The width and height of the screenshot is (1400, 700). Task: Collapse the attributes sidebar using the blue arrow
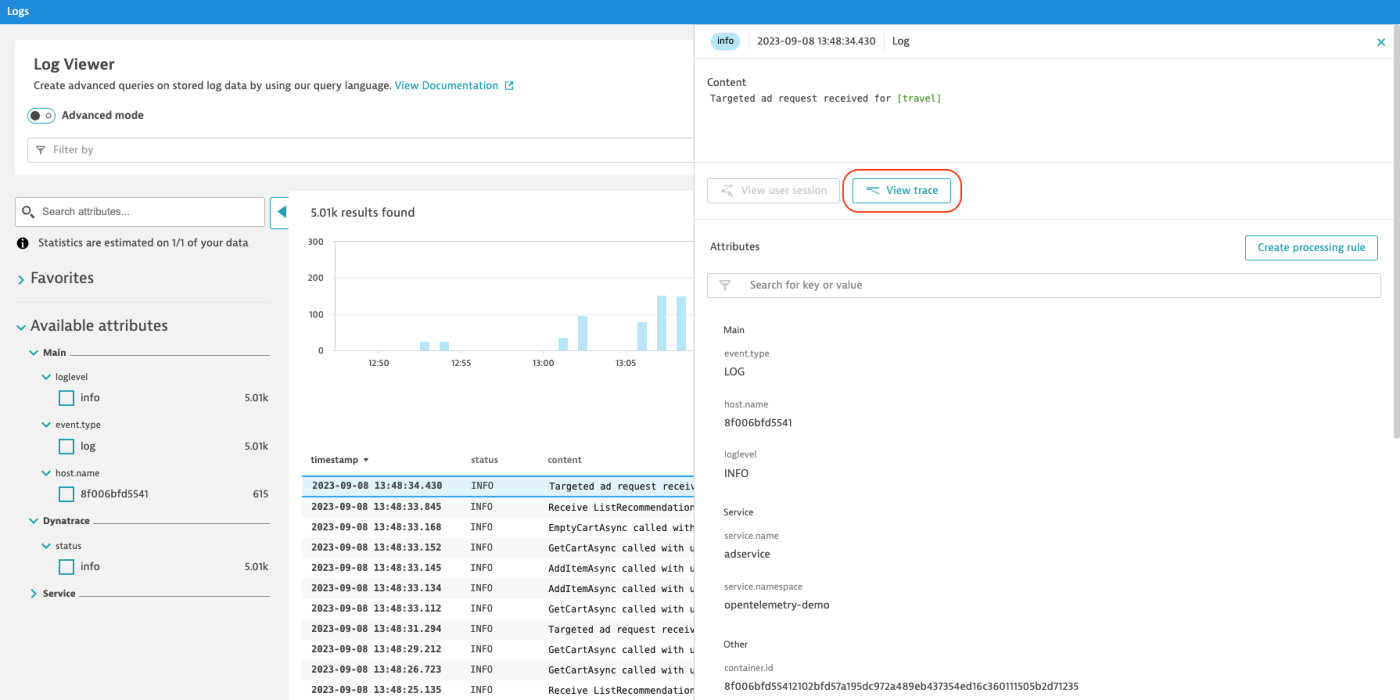pyautogui.click(x=281, y=212)
